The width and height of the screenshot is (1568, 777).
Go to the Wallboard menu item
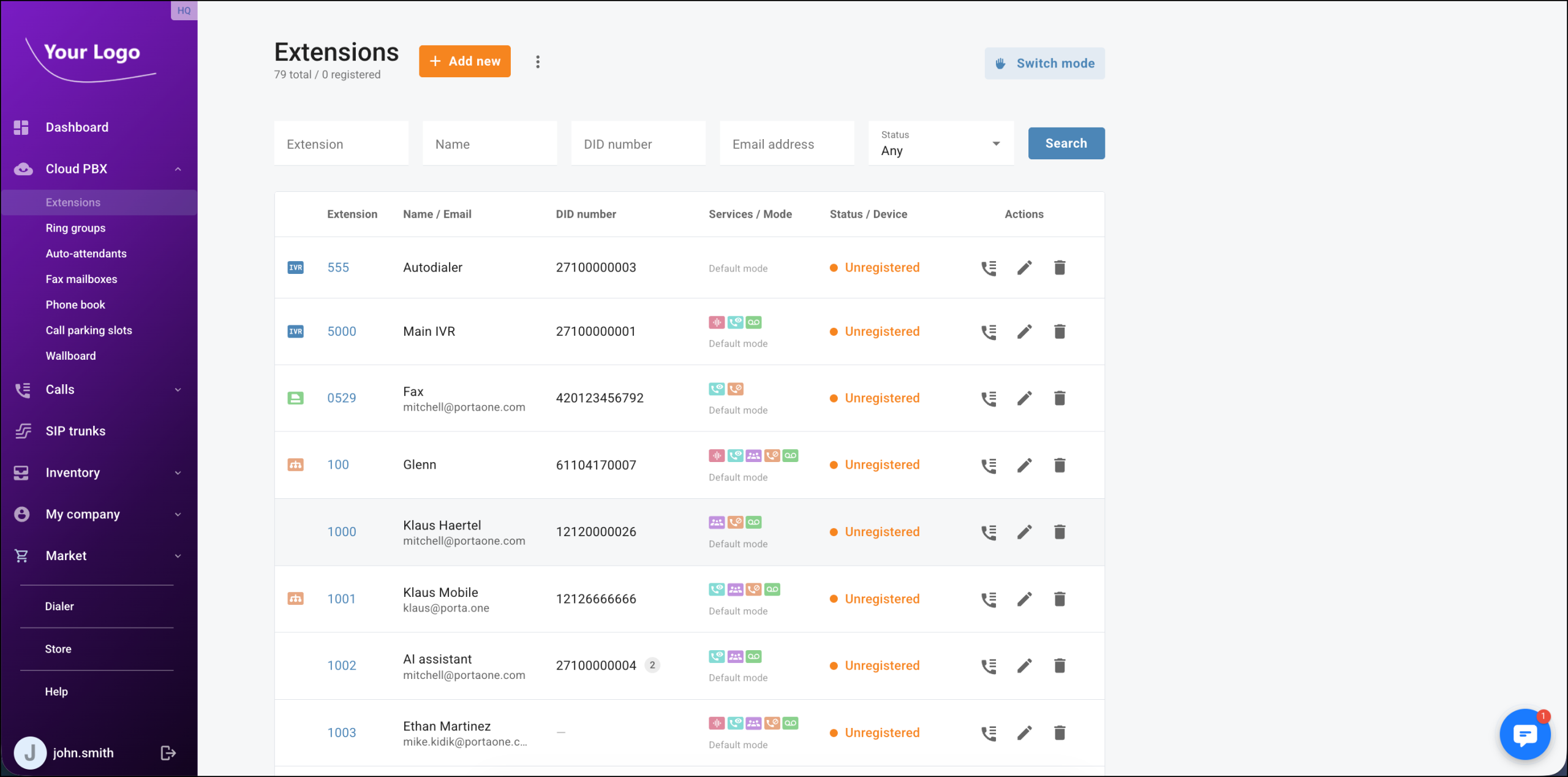click(70, 355)
